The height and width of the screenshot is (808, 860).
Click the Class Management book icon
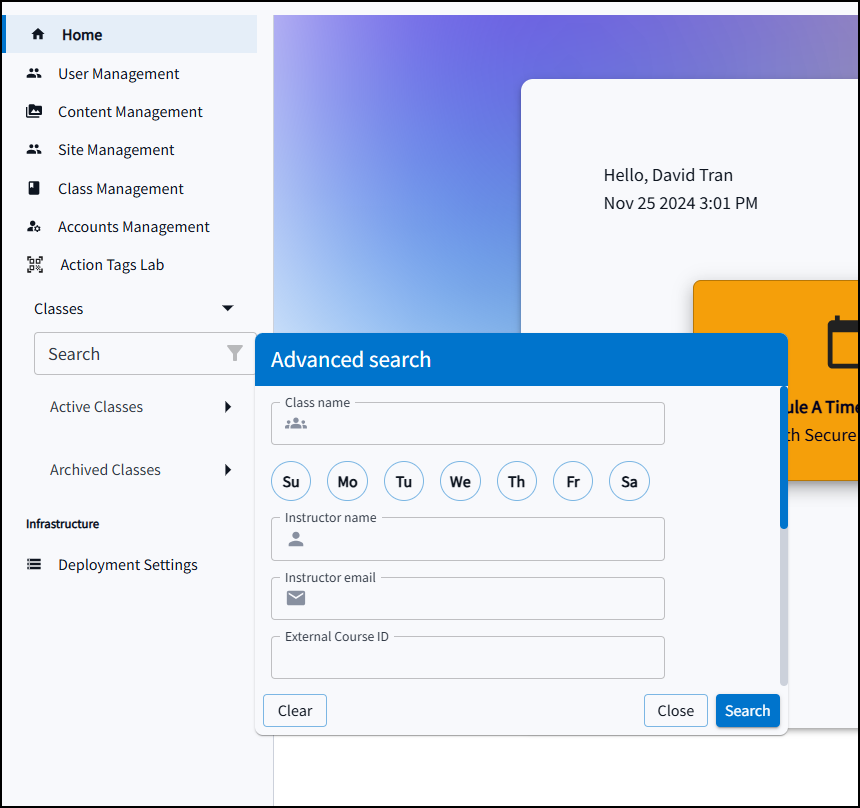(34, 189)
